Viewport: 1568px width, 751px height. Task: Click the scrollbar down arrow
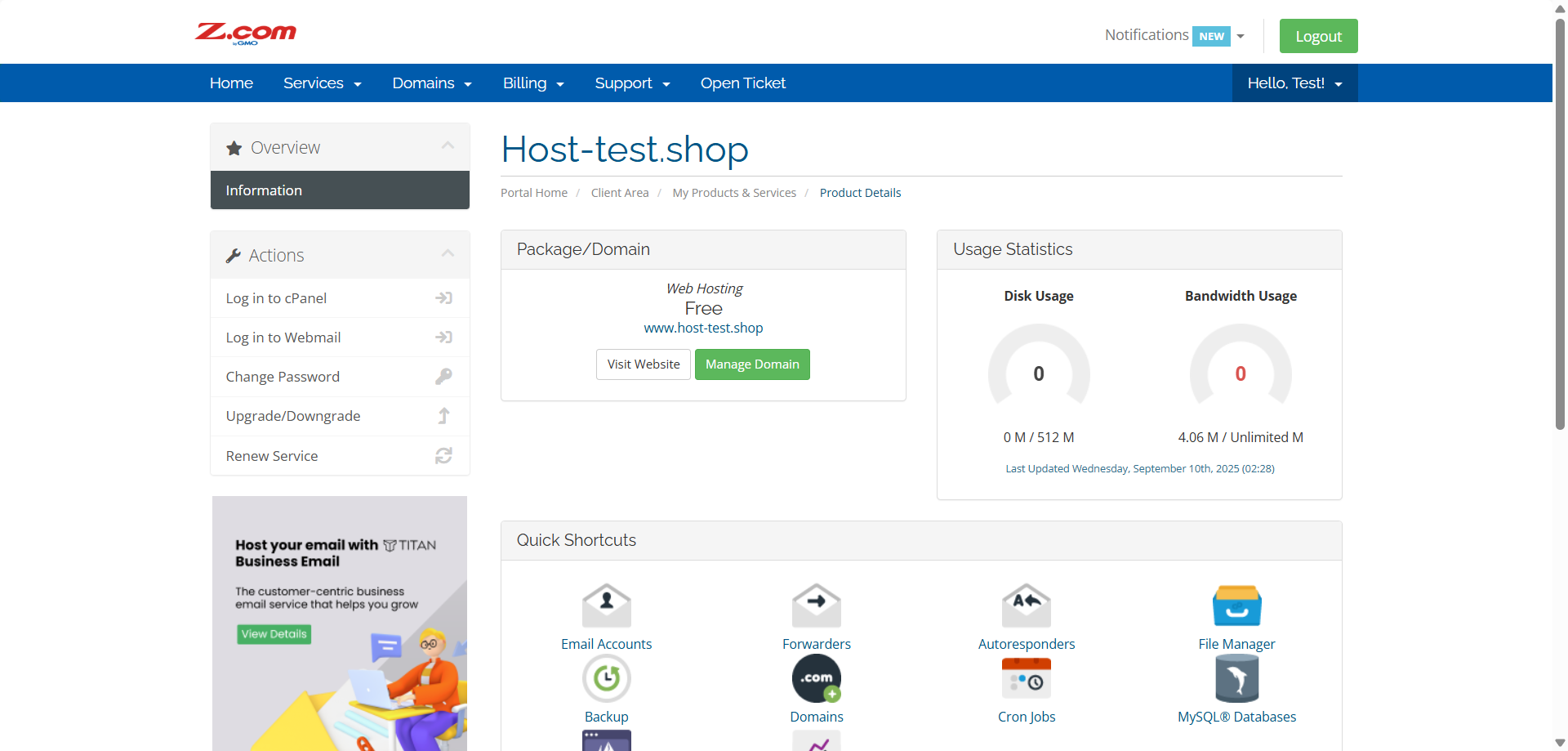[1560, 743]
